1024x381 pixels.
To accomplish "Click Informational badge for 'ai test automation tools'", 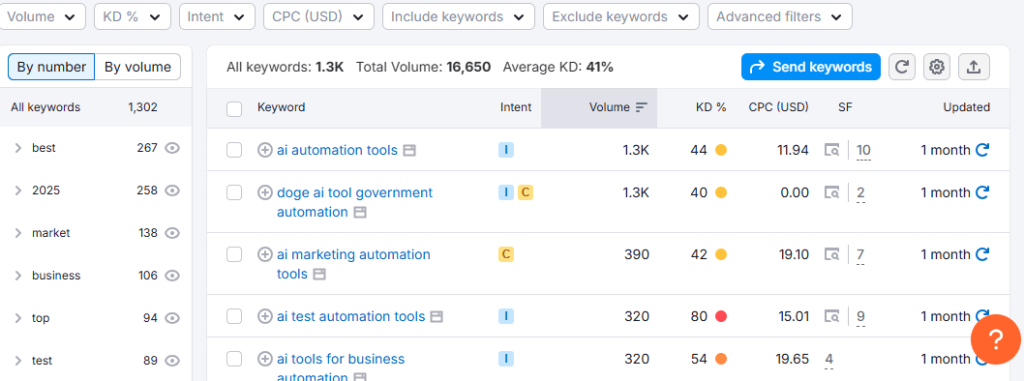I will pos(506,317).
